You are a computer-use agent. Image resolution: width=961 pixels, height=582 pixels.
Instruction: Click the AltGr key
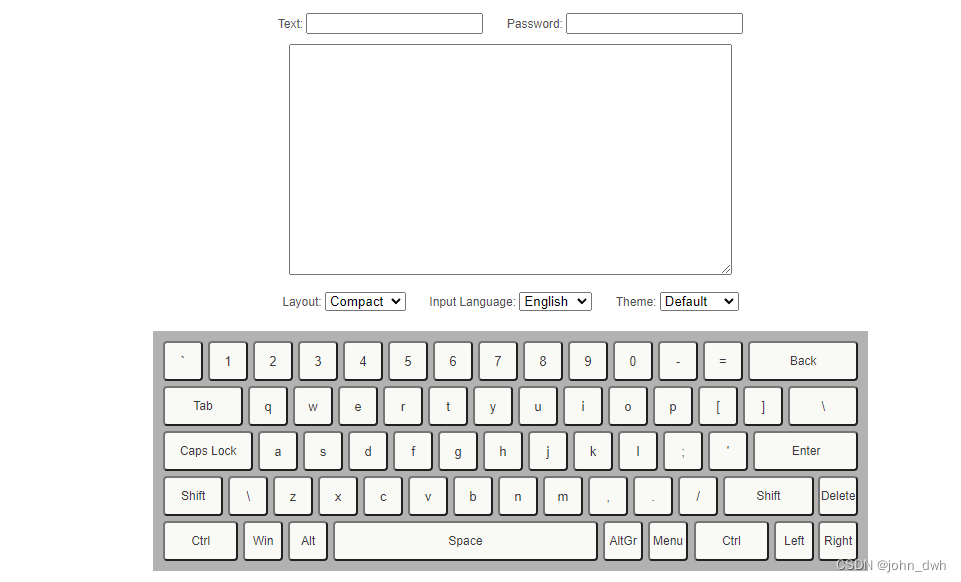pos(622,541)
